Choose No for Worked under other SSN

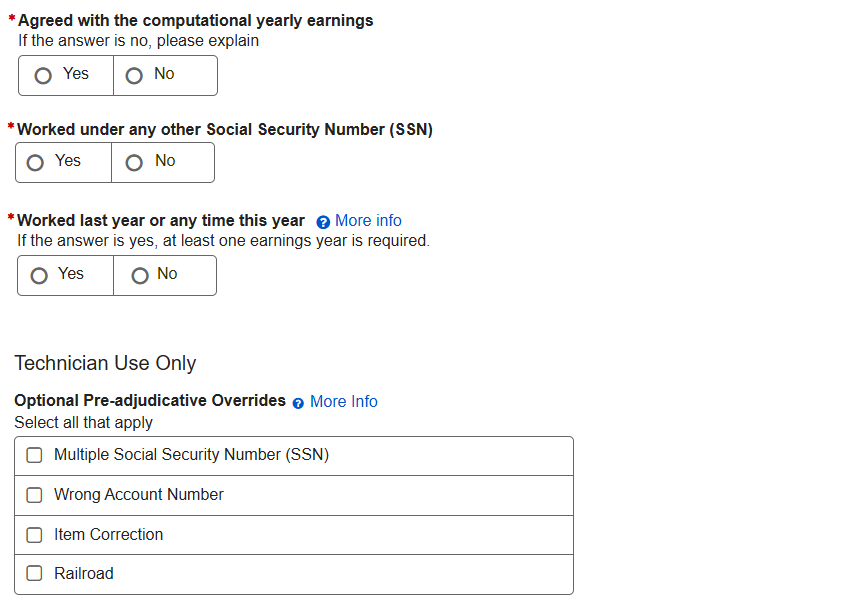coord(134,162)
